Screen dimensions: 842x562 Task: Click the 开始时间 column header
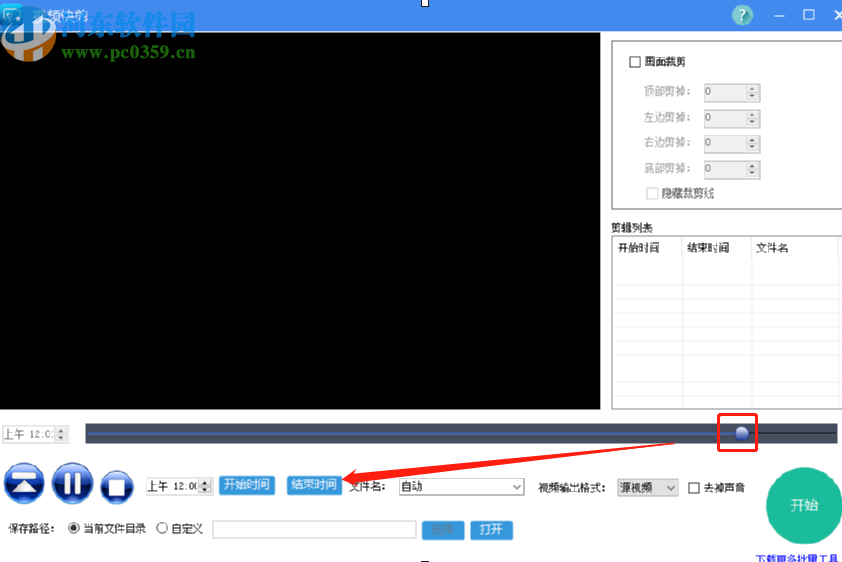pyautogui.click(x=647, y=248)
